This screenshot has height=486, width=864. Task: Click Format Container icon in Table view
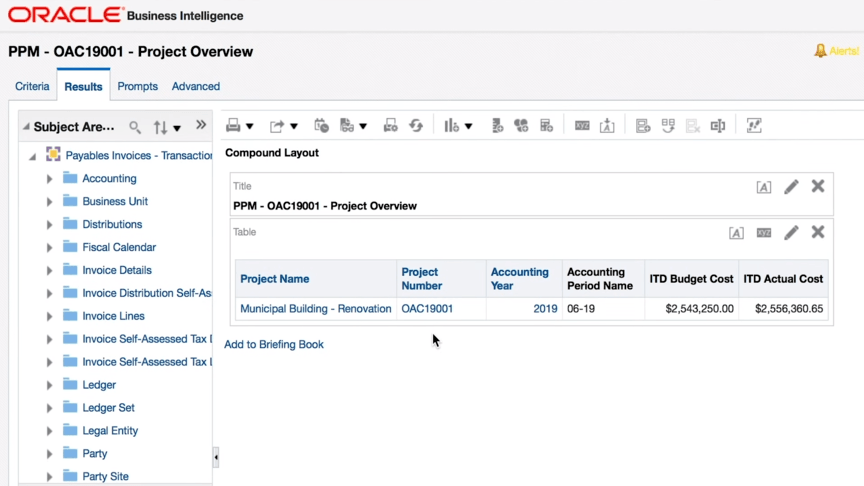click(x=736, y=233)
